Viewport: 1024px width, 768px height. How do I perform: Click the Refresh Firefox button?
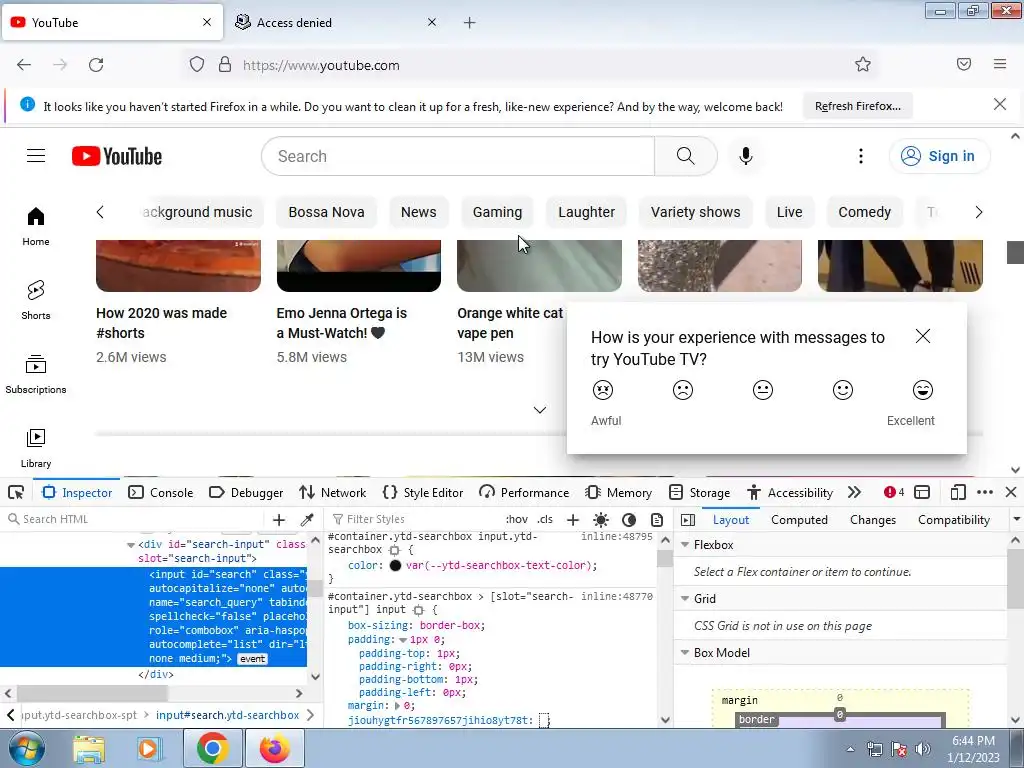pyautogui.click(x=857, y=106)
